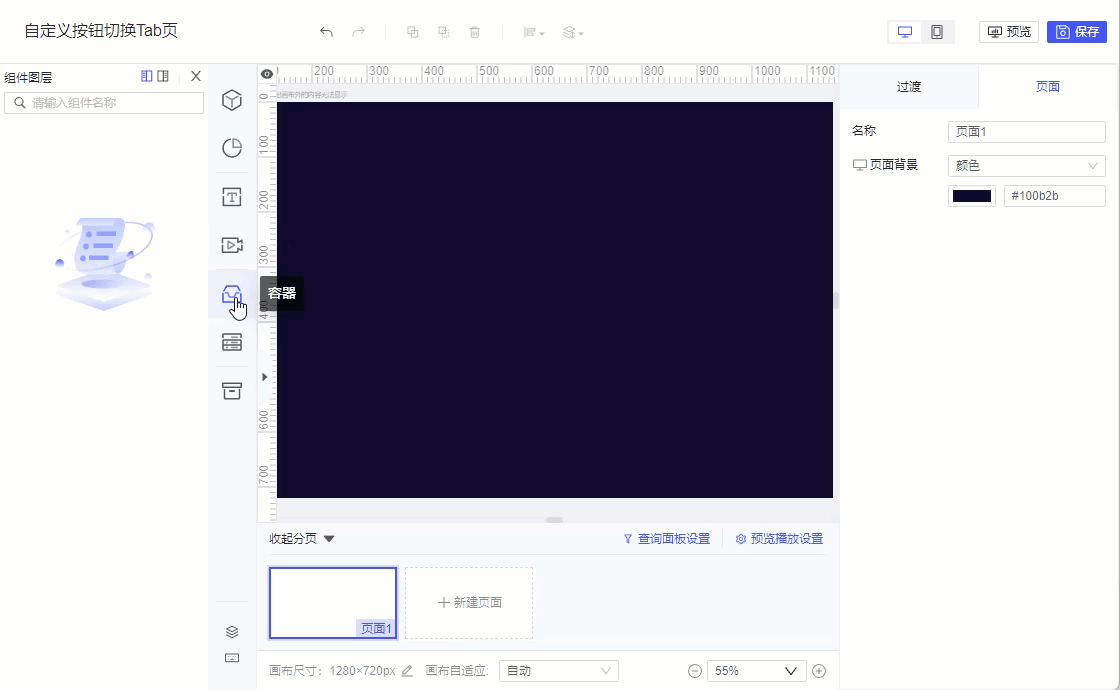The height and width of the screenshot is (690, 1120).
Task: Click the 保存 save button
Action: tap(1077, 31)
